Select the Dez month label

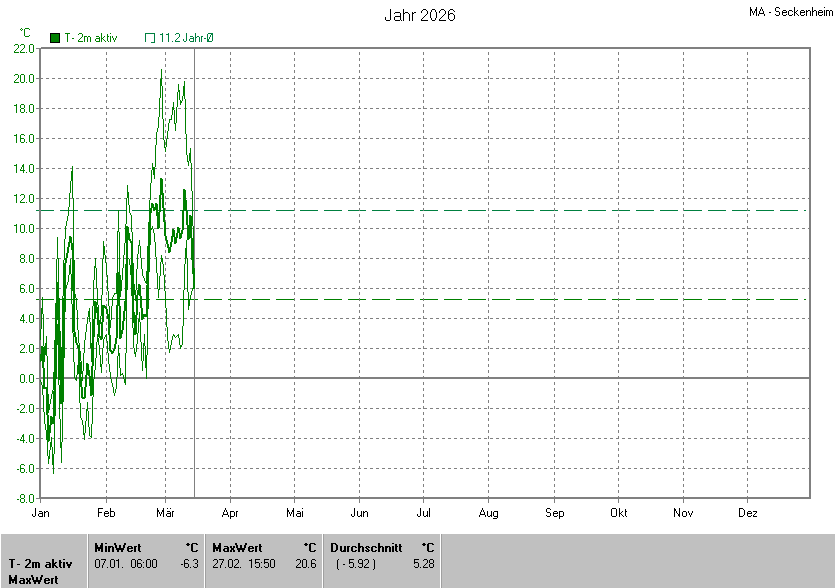[748, 513]
